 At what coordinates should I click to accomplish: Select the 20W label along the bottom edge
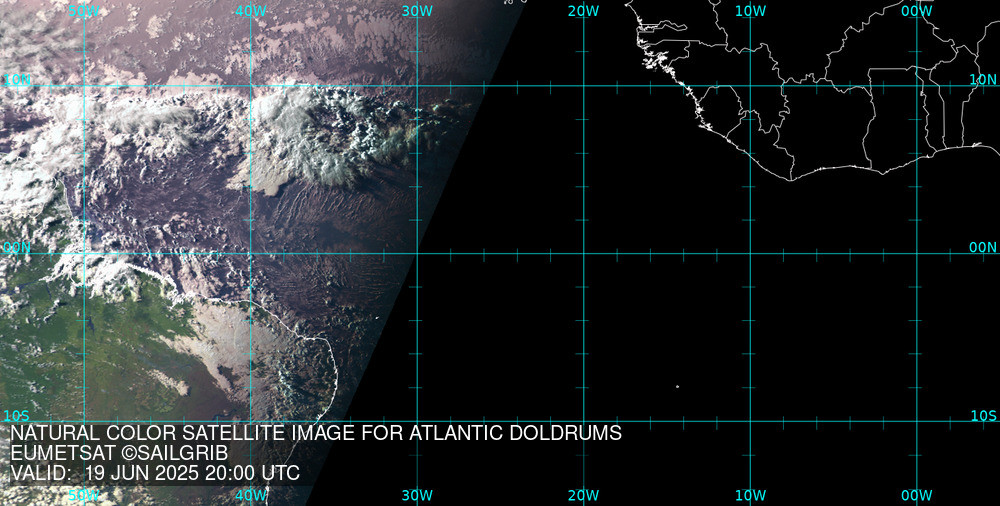[x=584, y=495]
